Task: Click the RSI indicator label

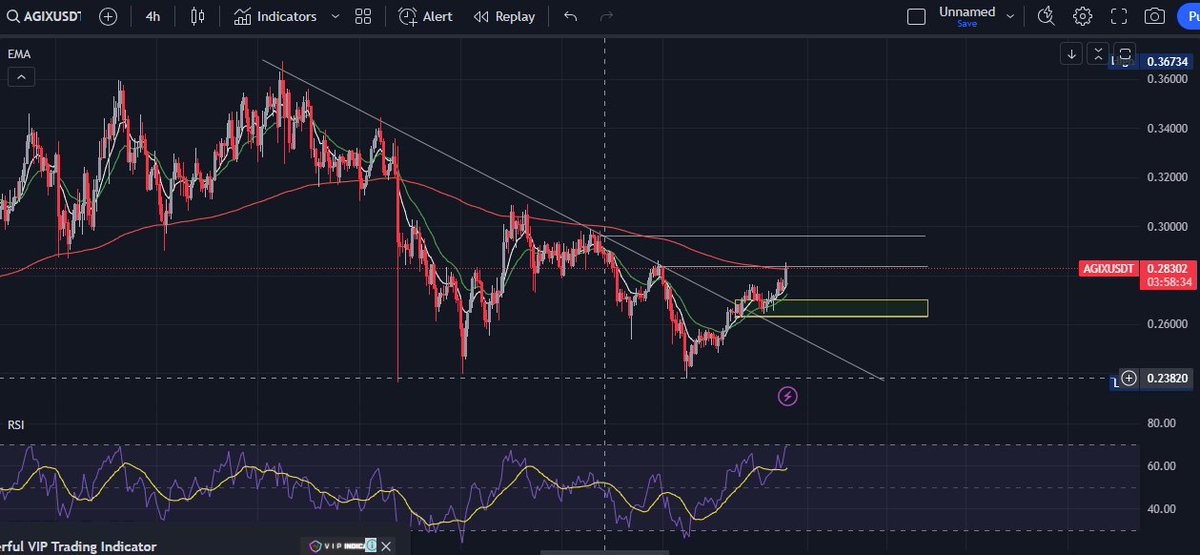Action: point(16,425)
